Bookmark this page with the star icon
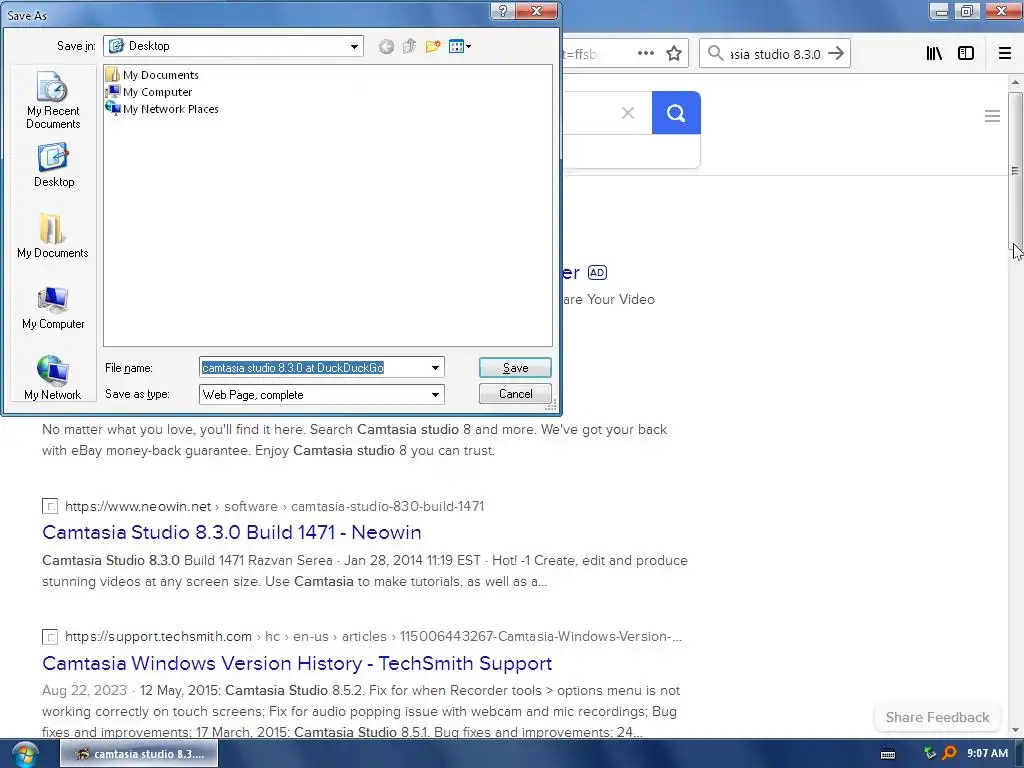The image size is (1024, 768). coord(674,54)
